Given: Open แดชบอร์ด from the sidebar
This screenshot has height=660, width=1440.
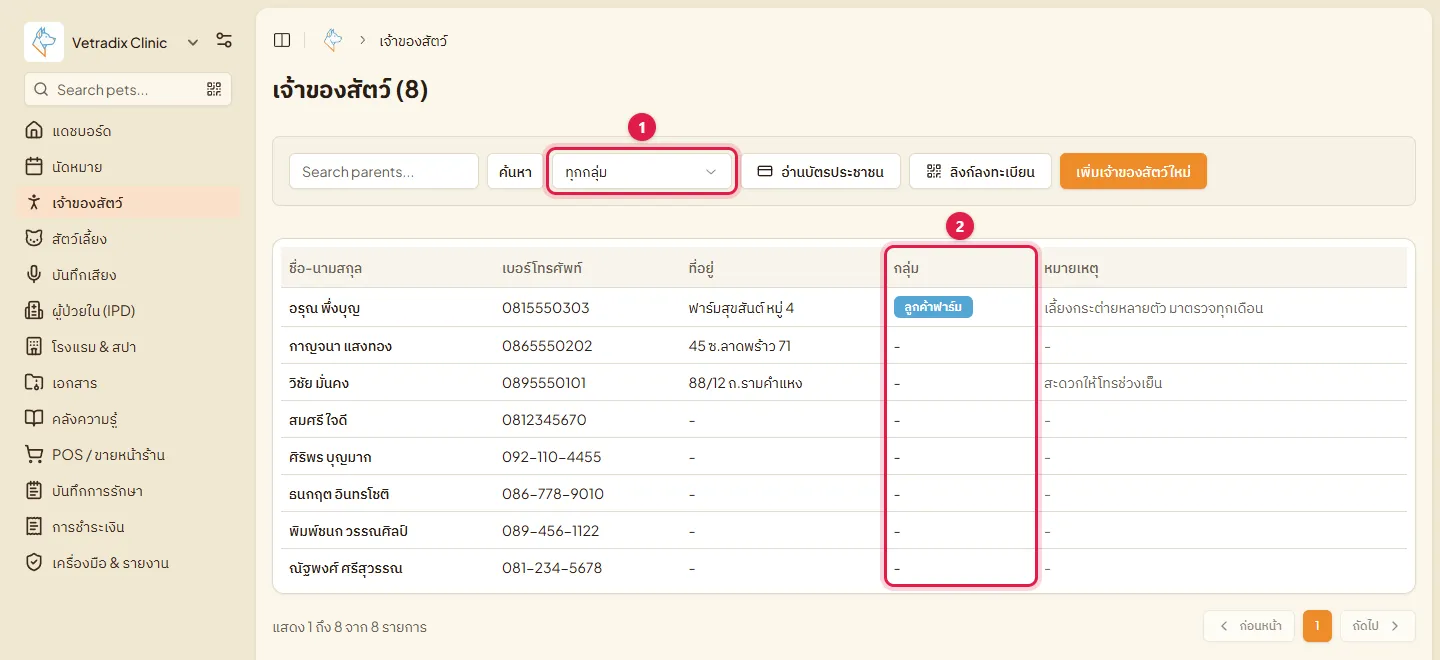Looking at the screenshot, I should [128, 131].
